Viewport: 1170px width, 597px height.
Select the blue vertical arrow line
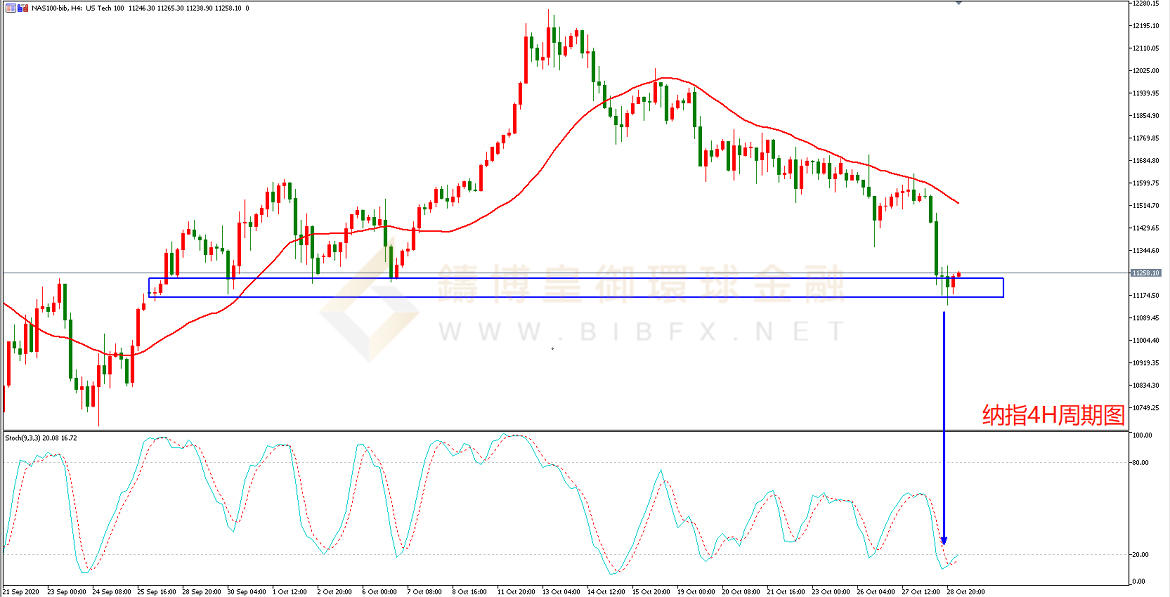click(945, 420)
